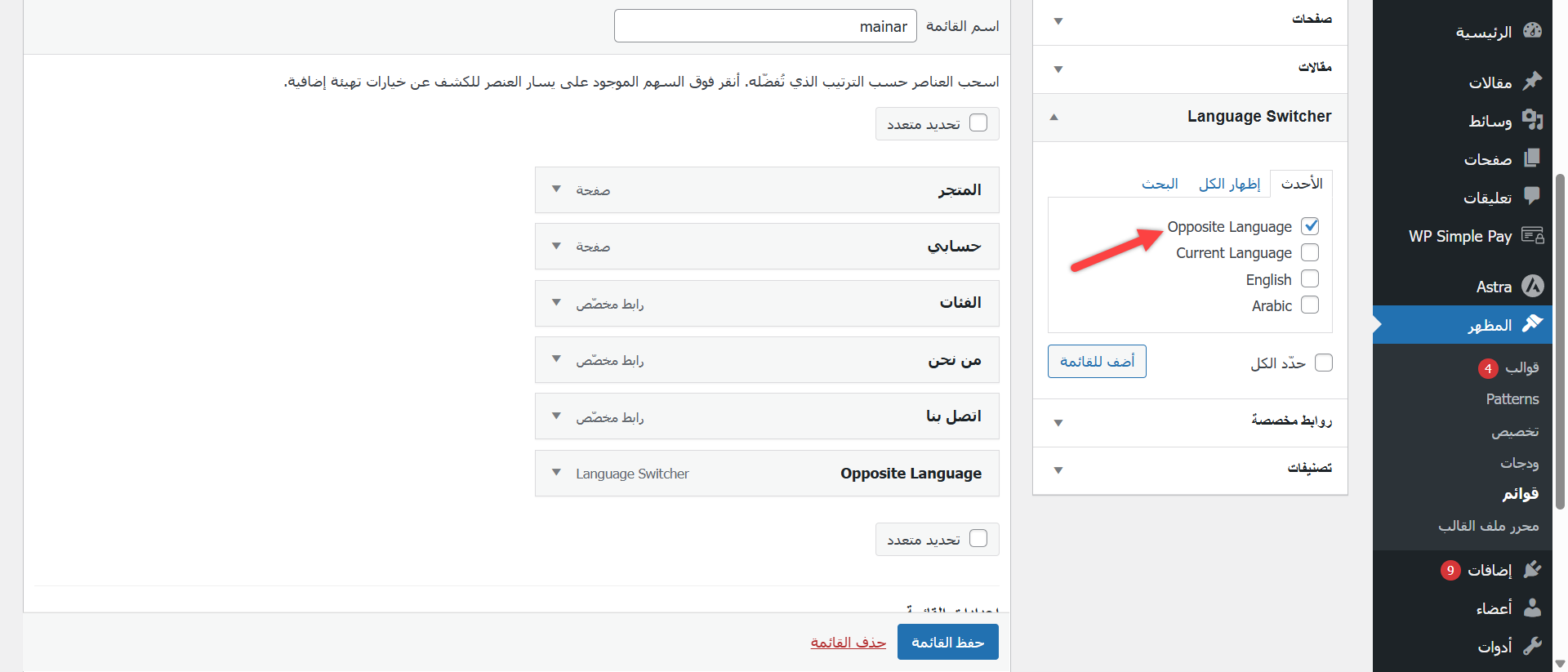Click the حسابي menu item title
Screen dimensions: 1568x672
pos(954,246)
